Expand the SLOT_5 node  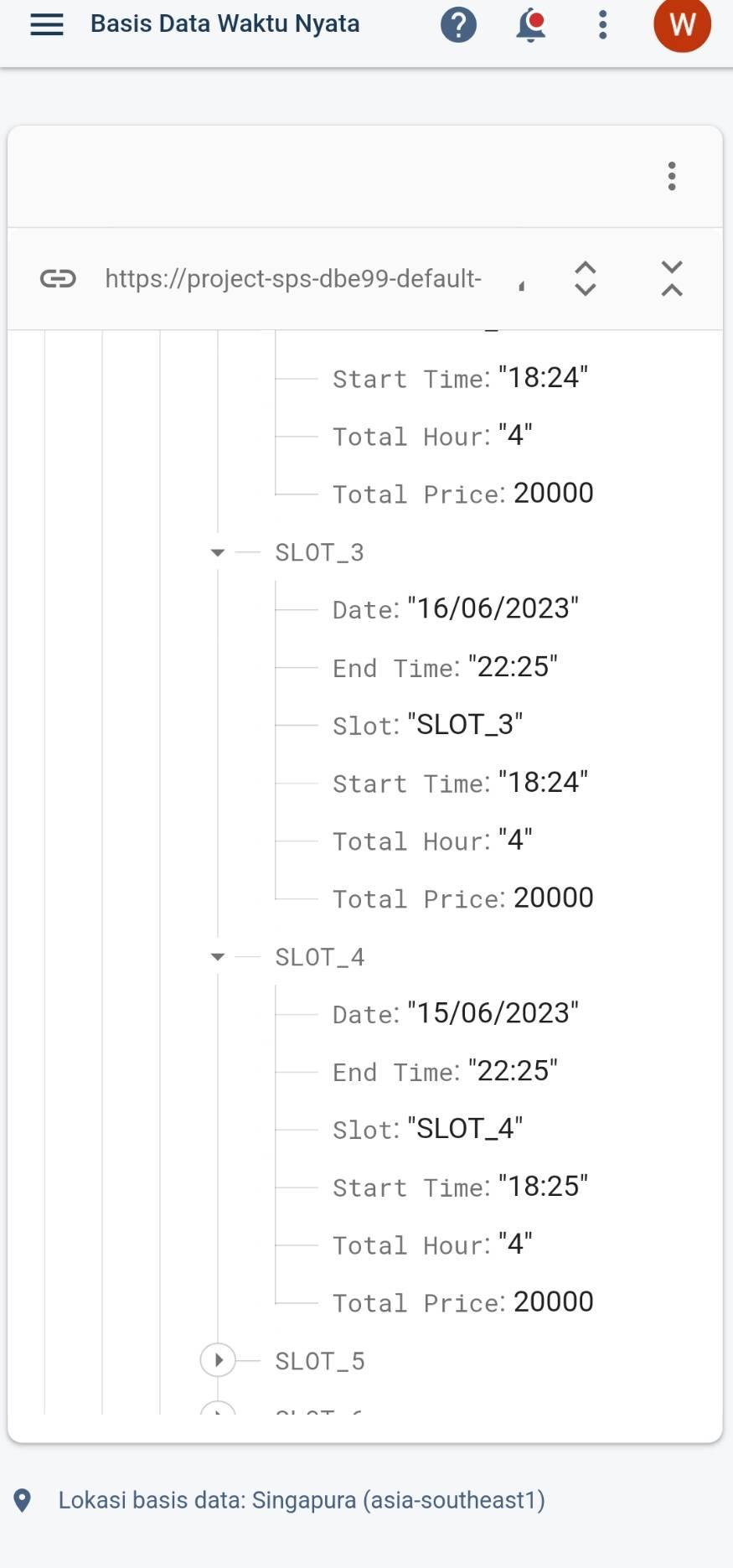coord(218,1360)
